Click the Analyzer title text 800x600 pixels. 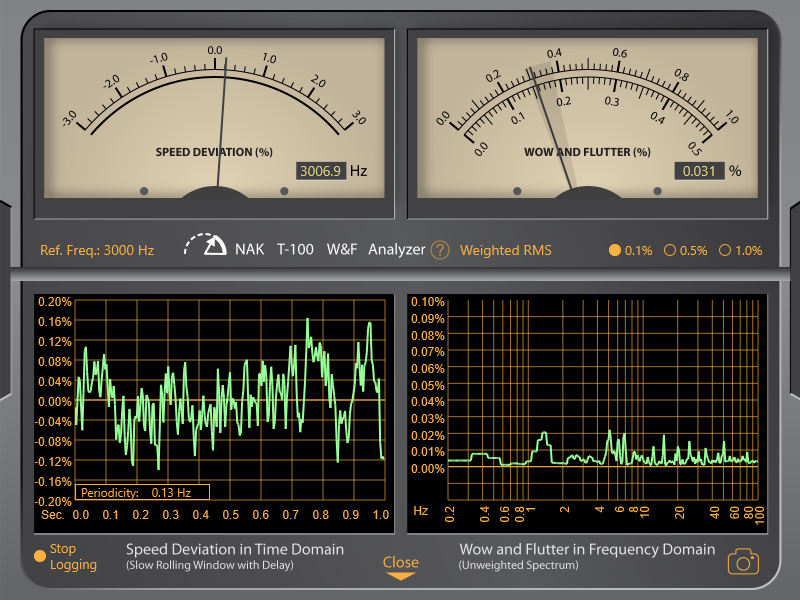(396, 249)
